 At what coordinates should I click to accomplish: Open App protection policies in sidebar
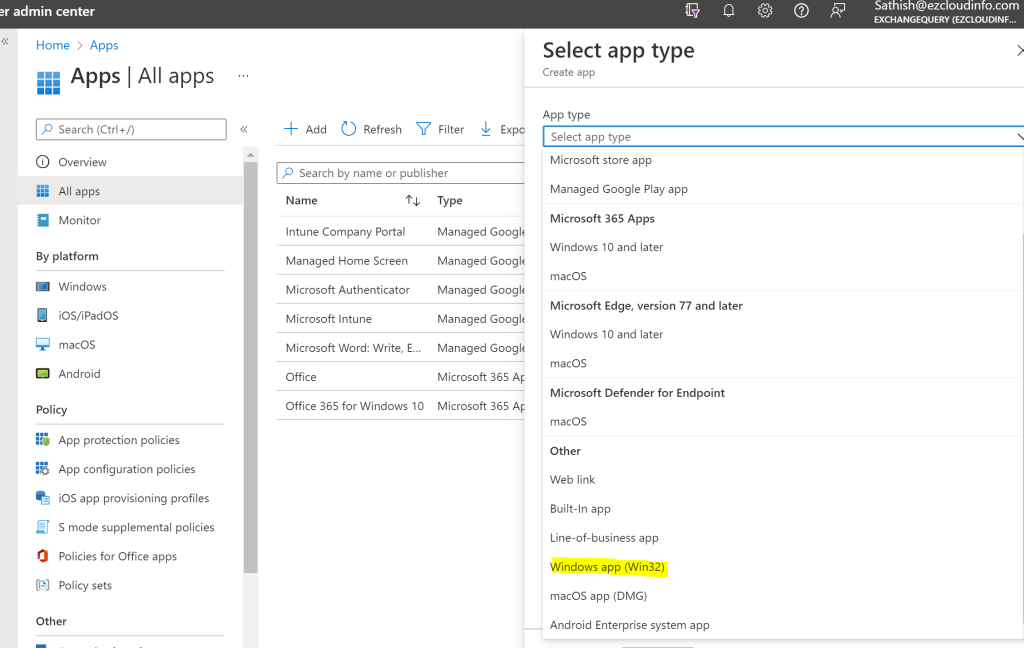pos(119,440)
